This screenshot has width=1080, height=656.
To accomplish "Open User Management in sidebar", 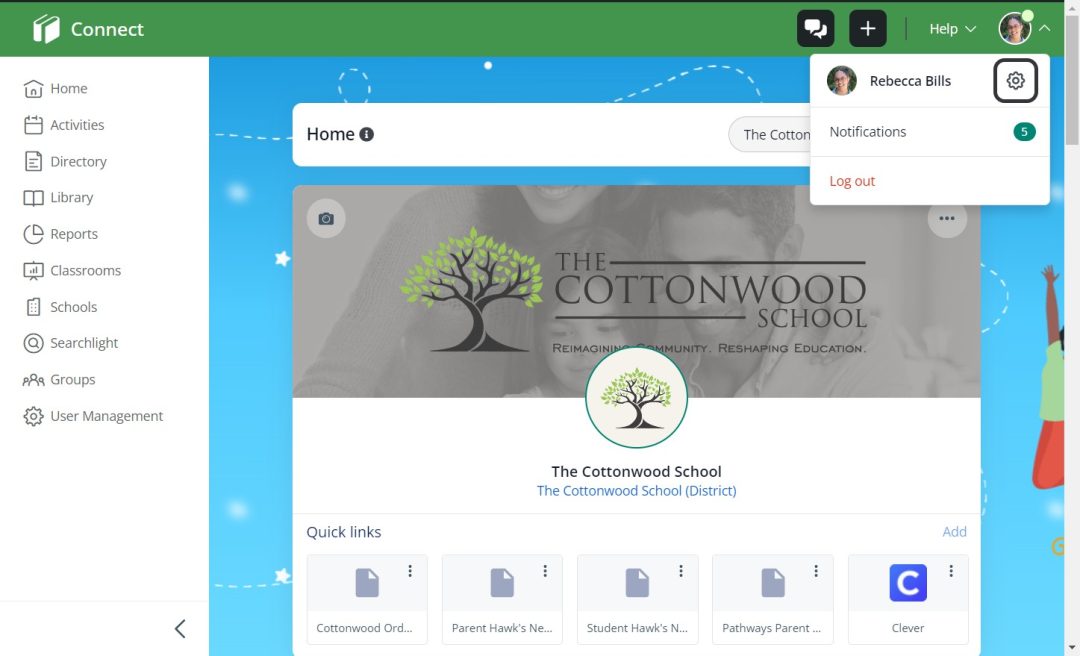I will click(106, 416).
